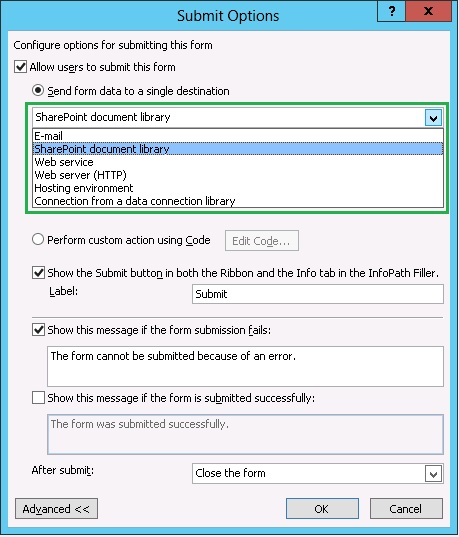Screen dimensions: 459x537
Task: Select Send form data to single destination
Action: tap(38, 91)
